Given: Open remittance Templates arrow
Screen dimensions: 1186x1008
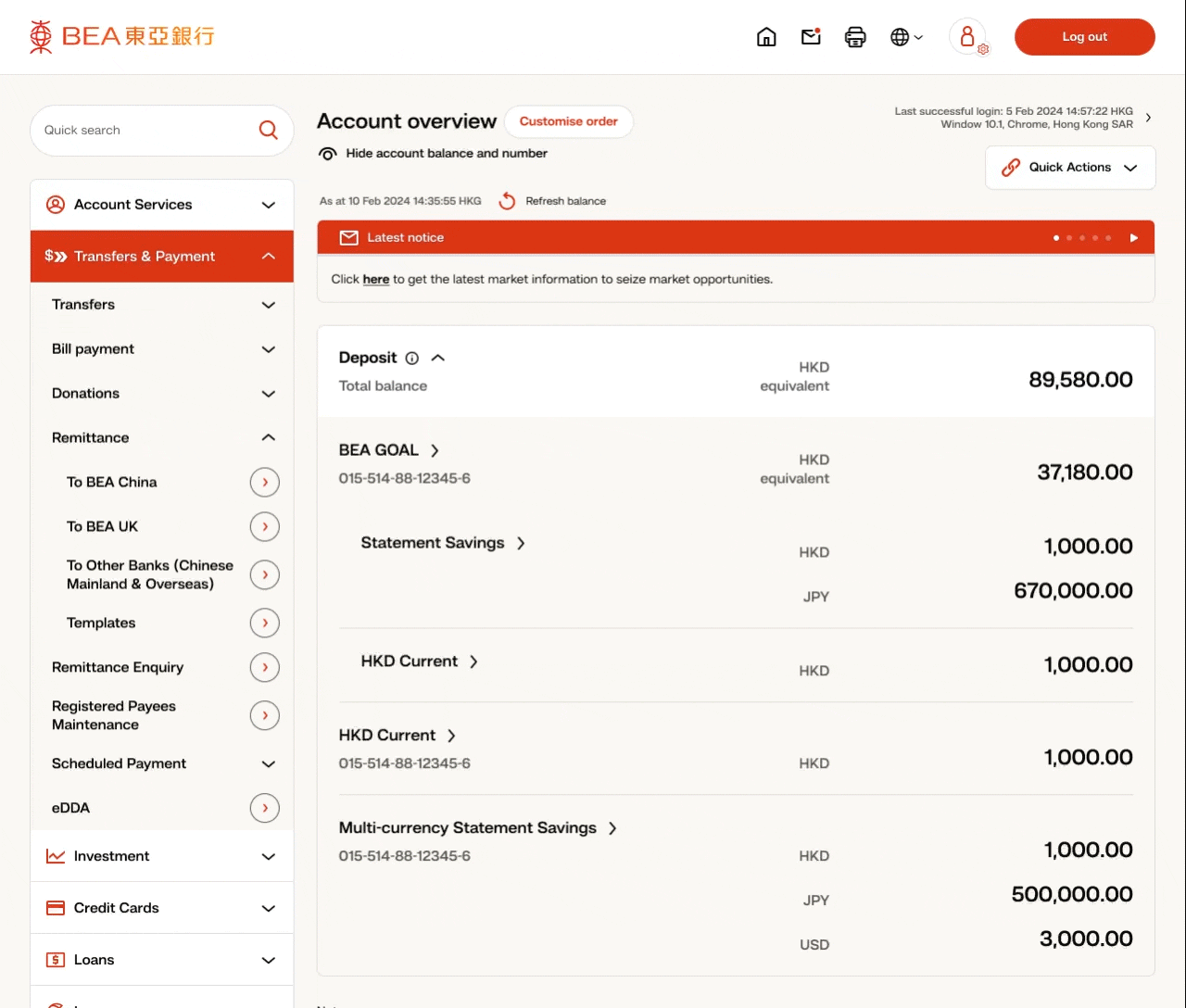Looking at the screenshot, I should [x=265, y=623].
